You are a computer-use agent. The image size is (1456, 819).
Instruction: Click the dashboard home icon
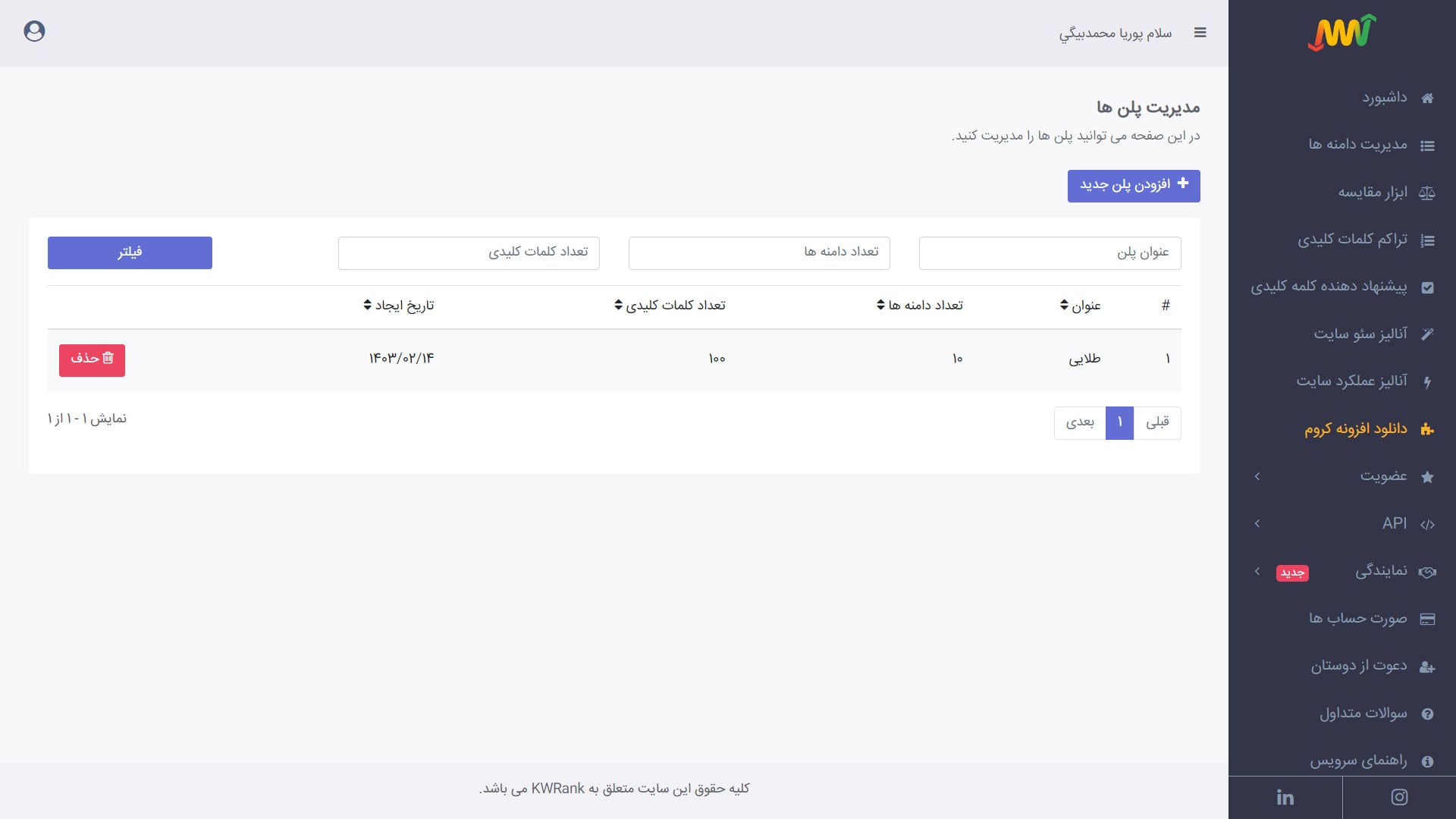[x=1427, y=98]
